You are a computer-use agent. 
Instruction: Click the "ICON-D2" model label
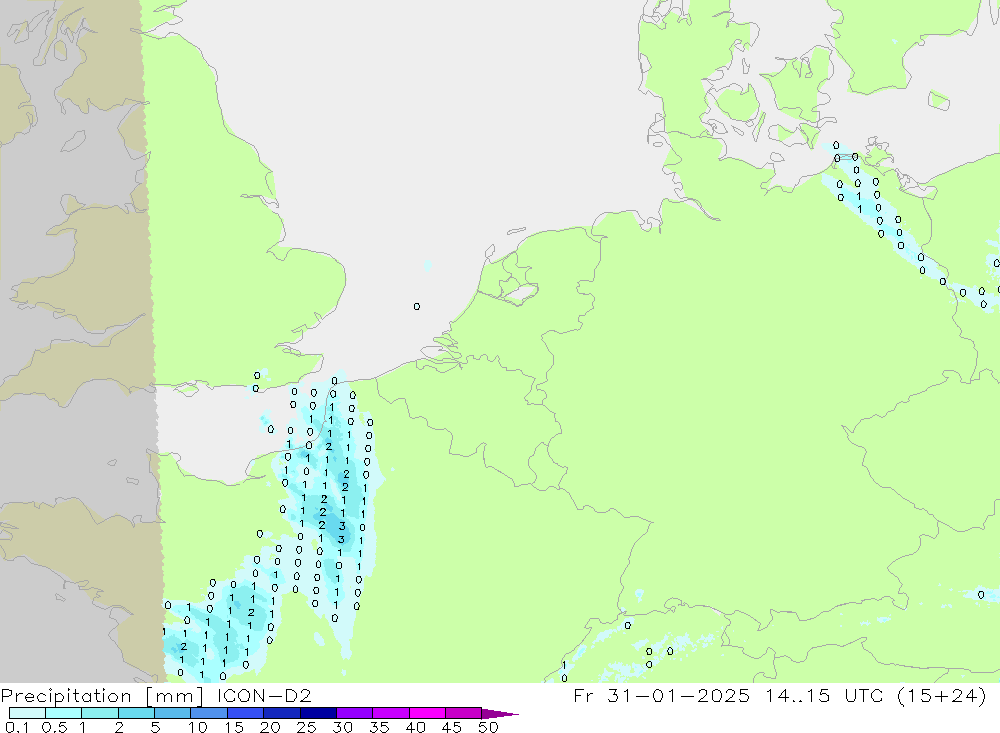(x=264, y=695)
